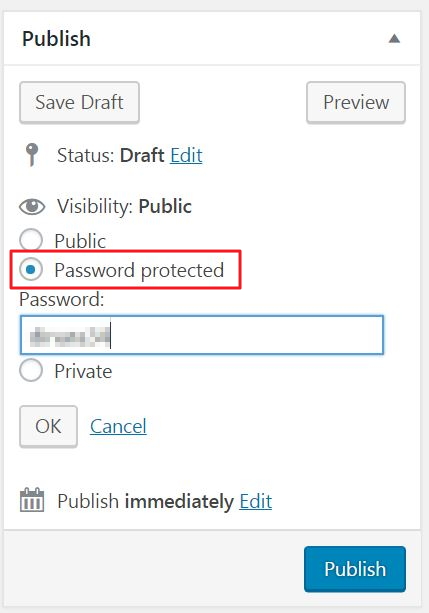Click the Private option label
429x613 pixels.
tap(83, 371)
